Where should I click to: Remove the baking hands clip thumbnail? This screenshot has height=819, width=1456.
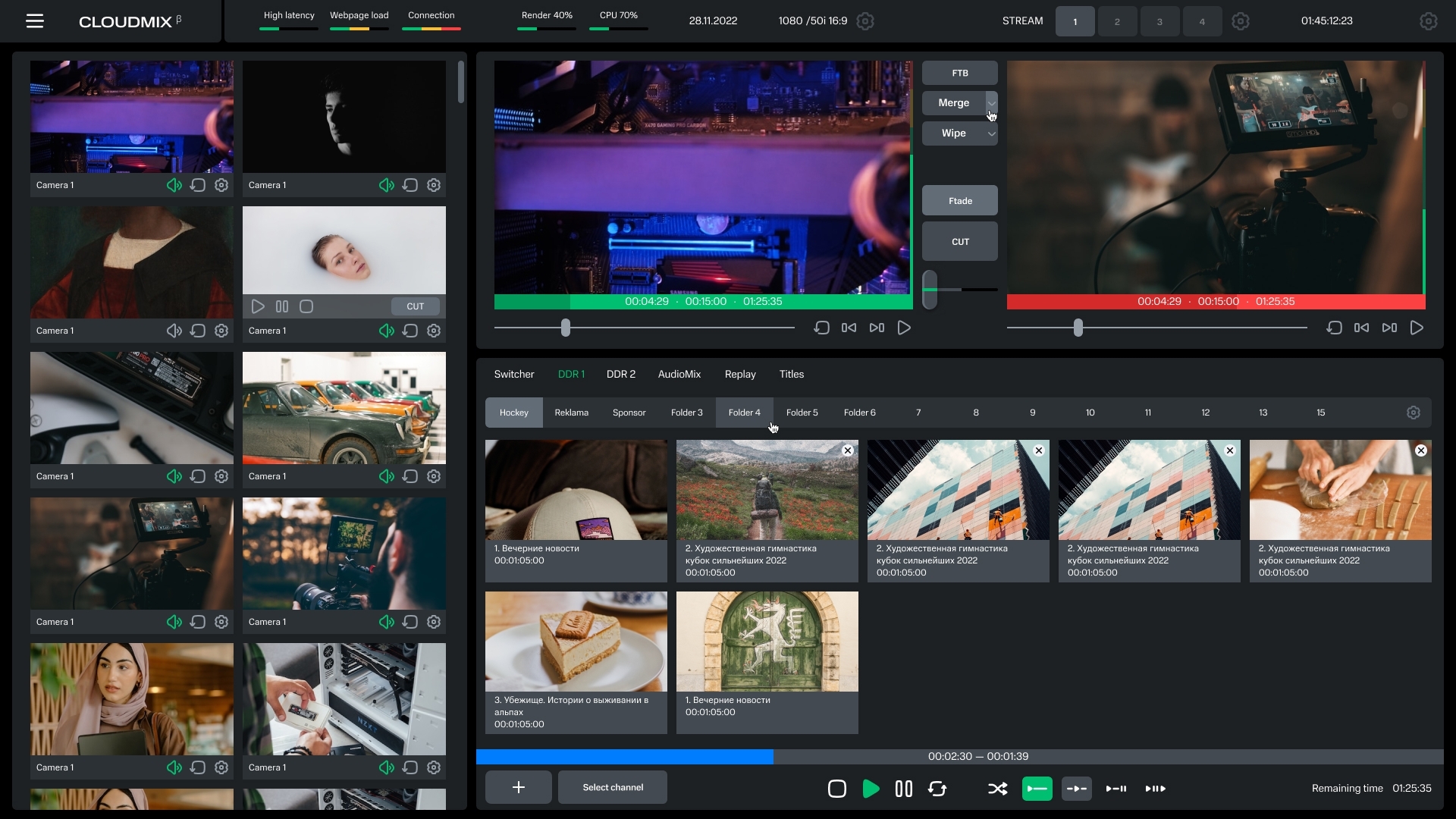[x=1421, y=450]
